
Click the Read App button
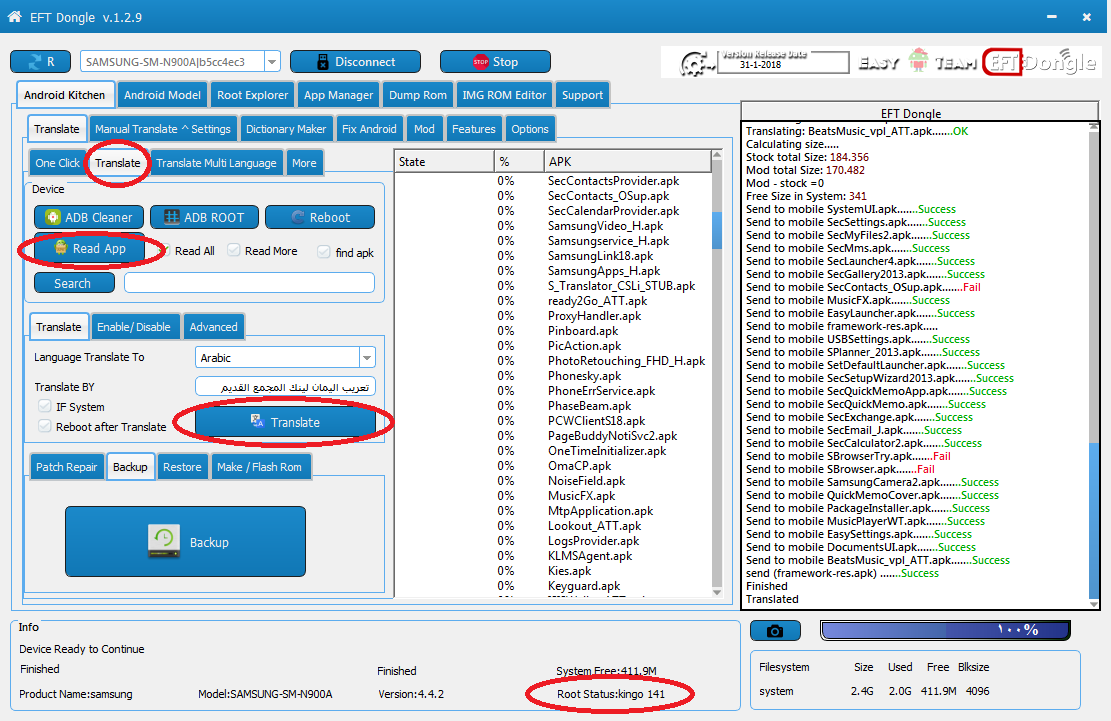(89, 248)
